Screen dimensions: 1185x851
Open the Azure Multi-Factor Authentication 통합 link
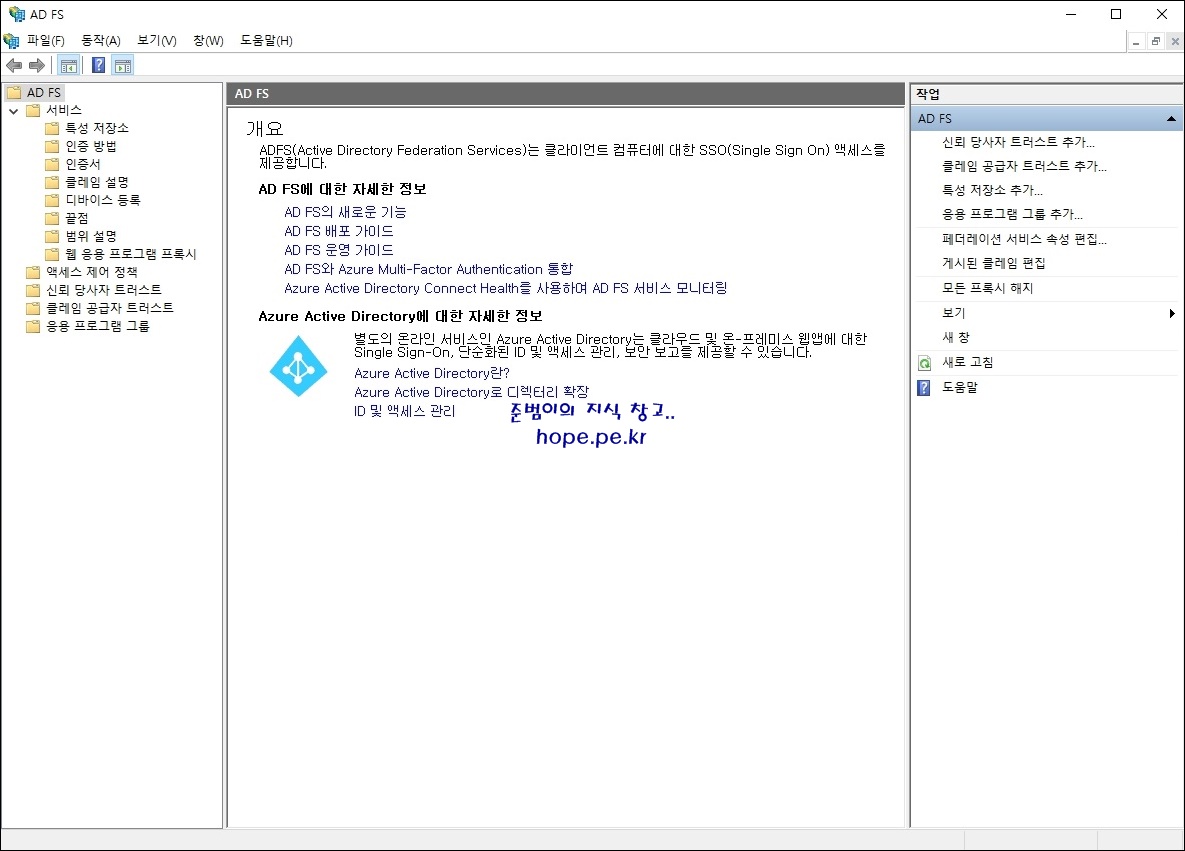click(x=429, y=269)
